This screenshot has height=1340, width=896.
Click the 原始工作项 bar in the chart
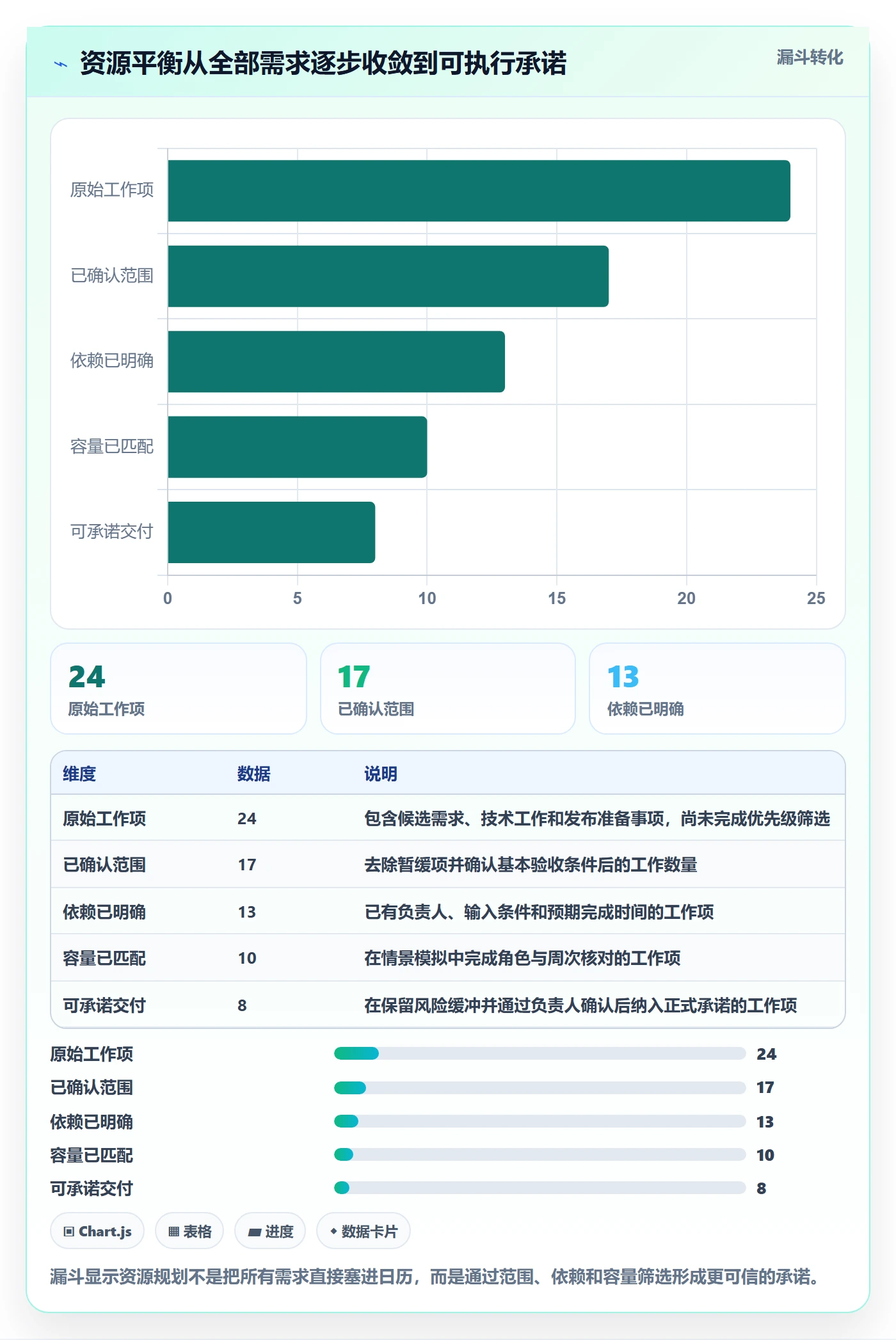coord(479,191)
